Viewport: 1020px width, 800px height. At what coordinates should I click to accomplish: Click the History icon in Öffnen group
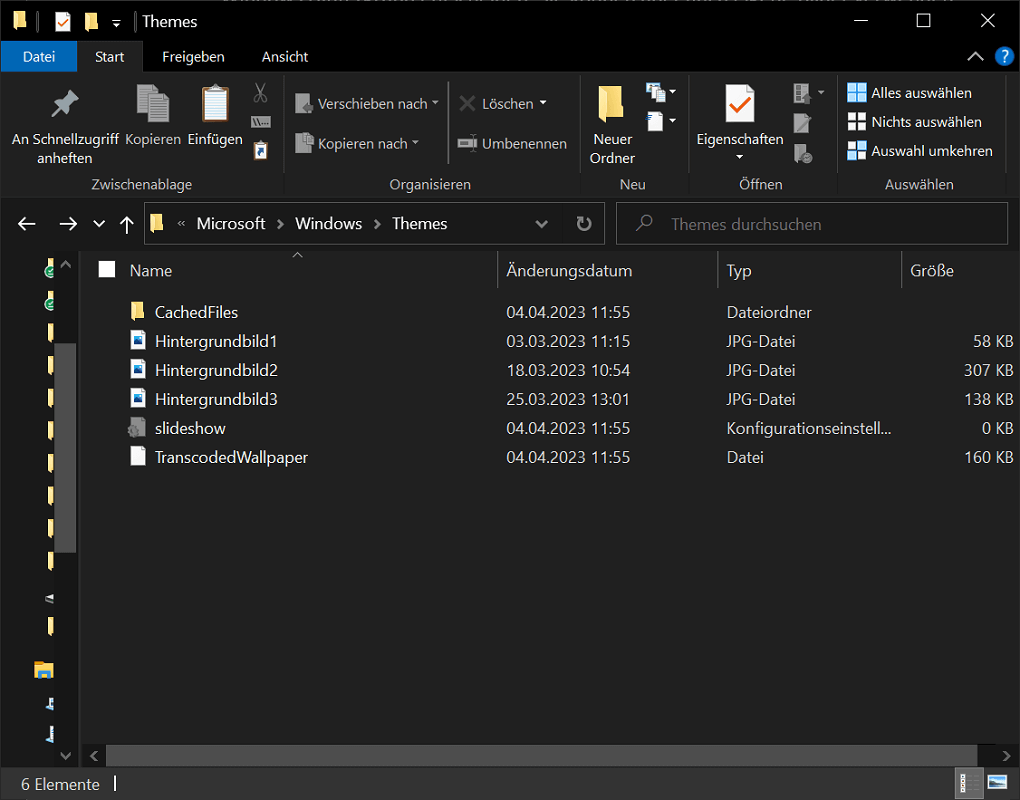click(803, 153)
